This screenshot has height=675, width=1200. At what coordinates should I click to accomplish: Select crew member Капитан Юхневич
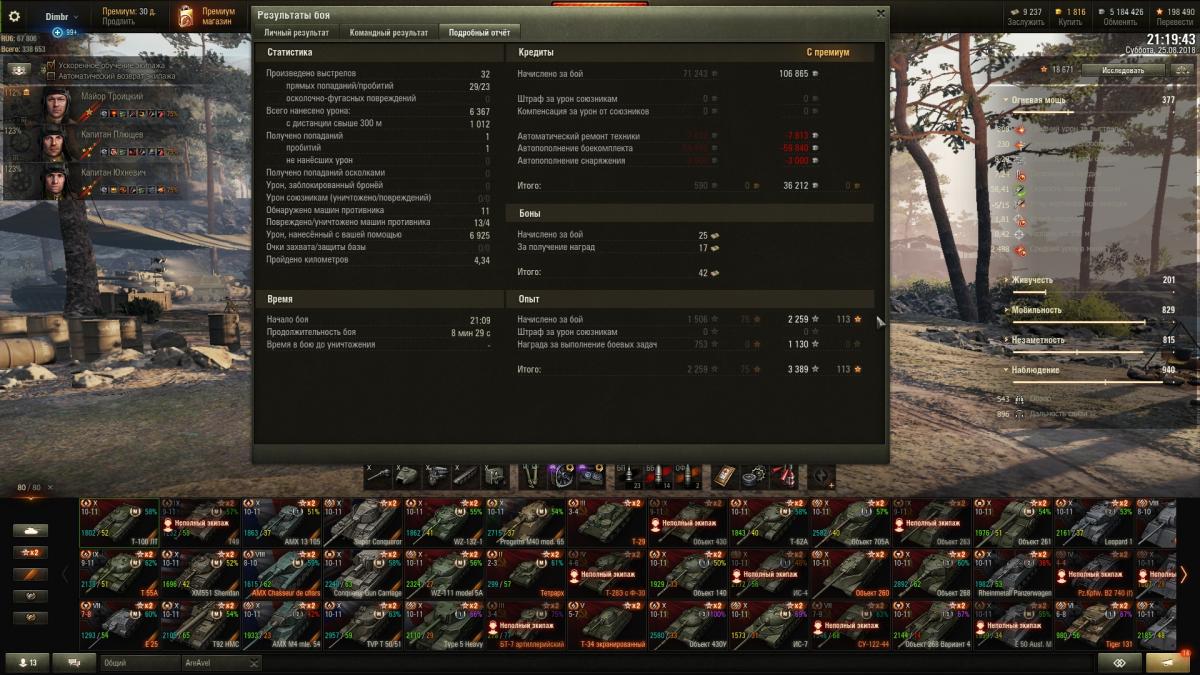[x=53, y=180]
